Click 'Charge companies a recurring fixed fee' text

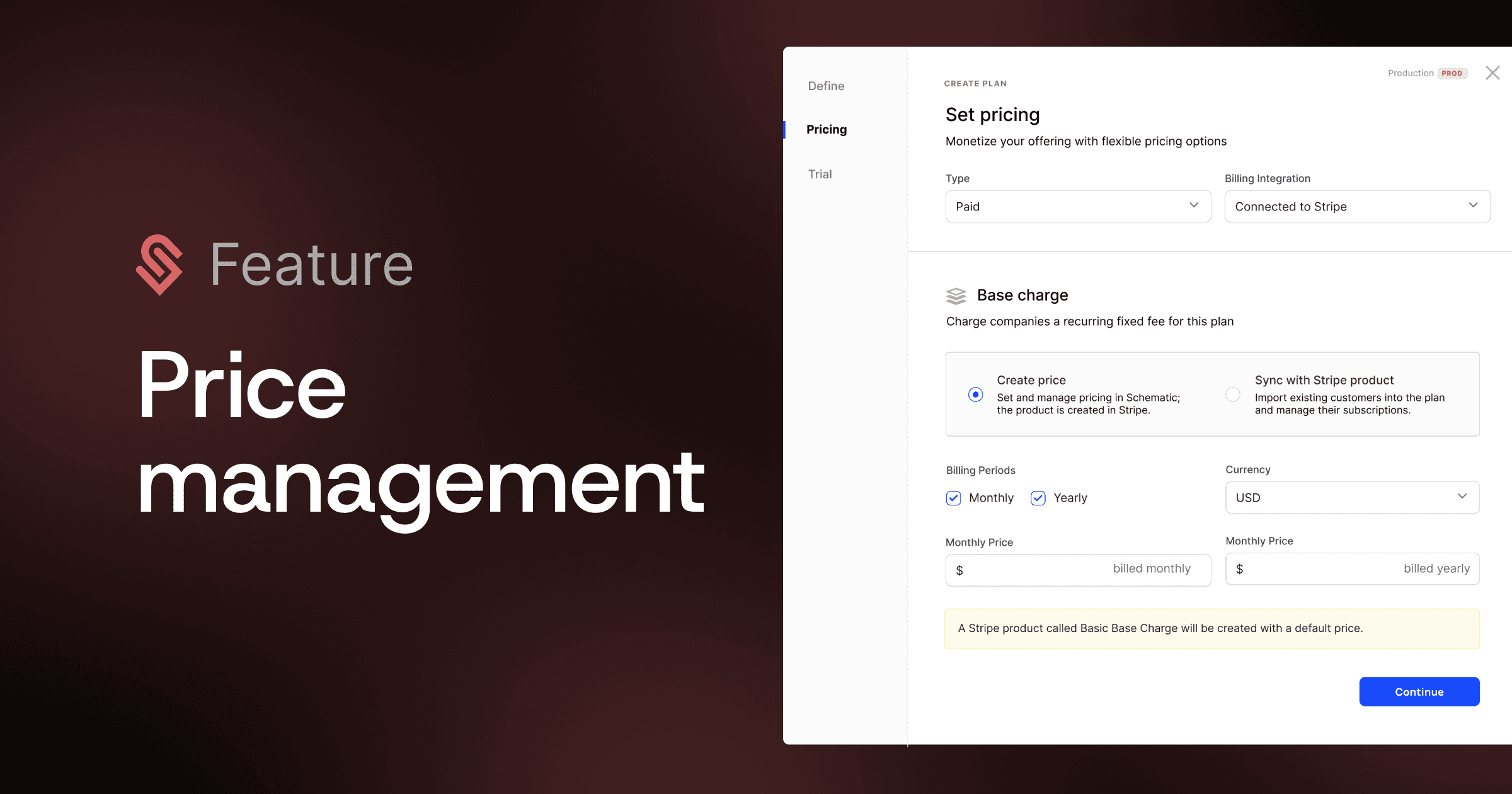[x=1090, y=321]
